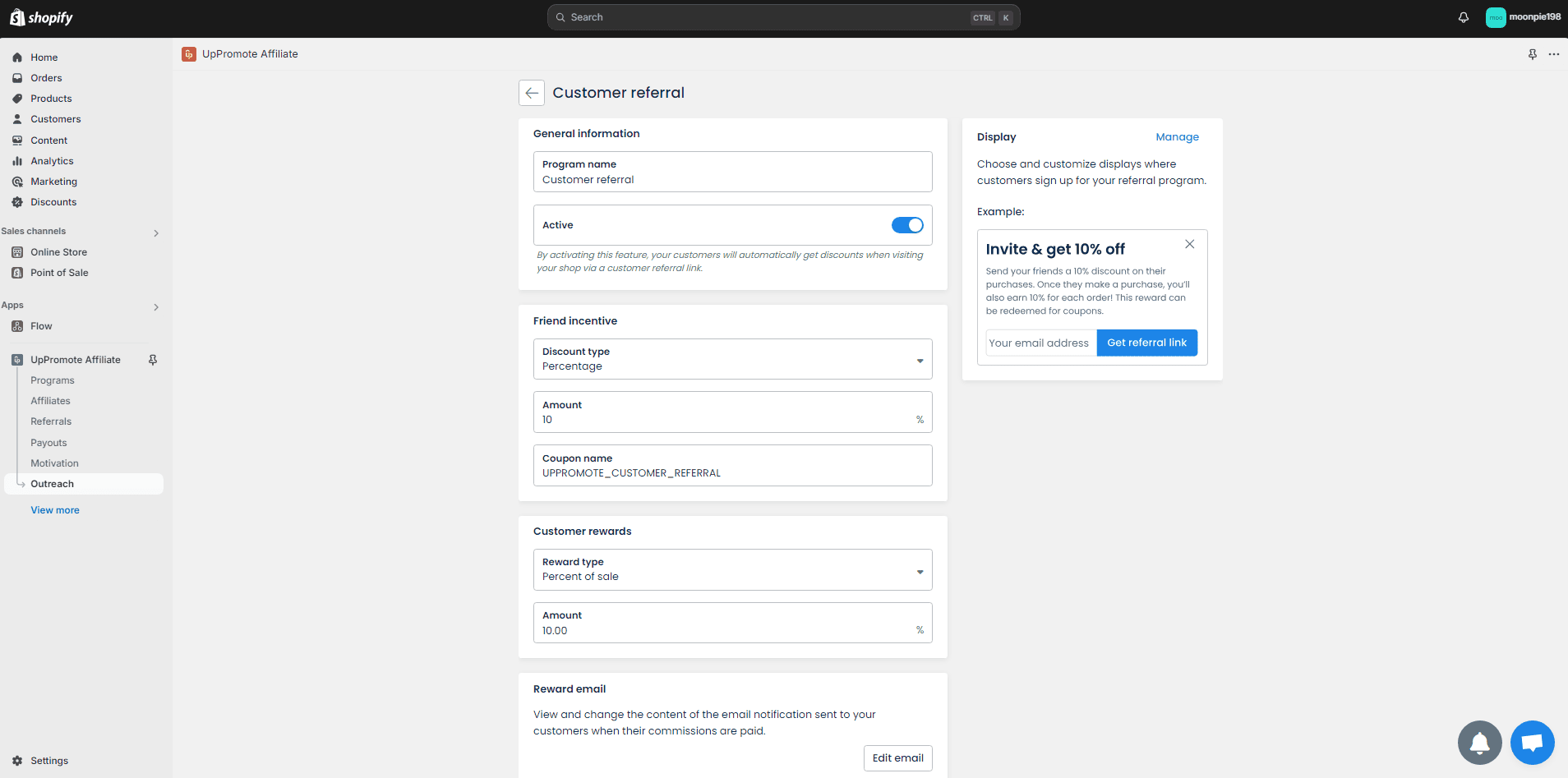Click the UpPromote Affiliate header logo

(x=189, y=54)
